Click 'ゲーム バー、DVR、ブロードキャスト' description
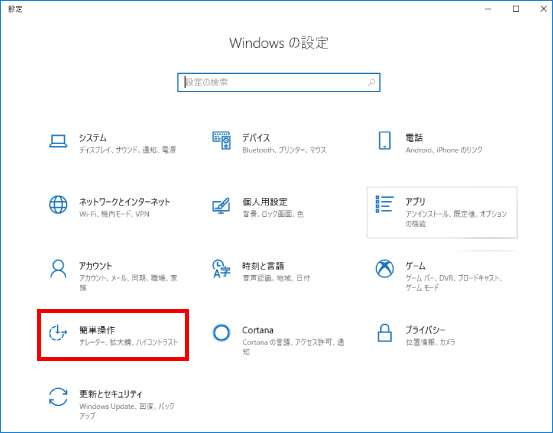Viewport: 553px width, 433px height. tap(454, 278)
